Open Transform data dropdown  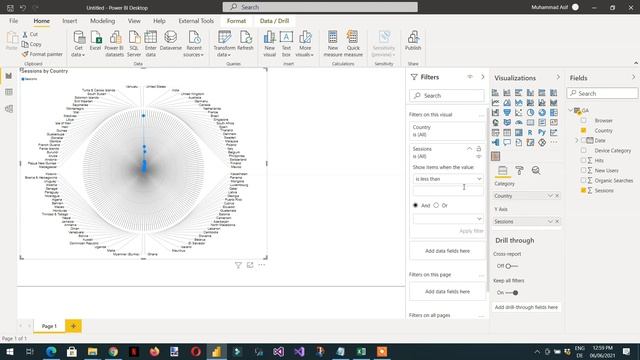click(x=224, y=44)
